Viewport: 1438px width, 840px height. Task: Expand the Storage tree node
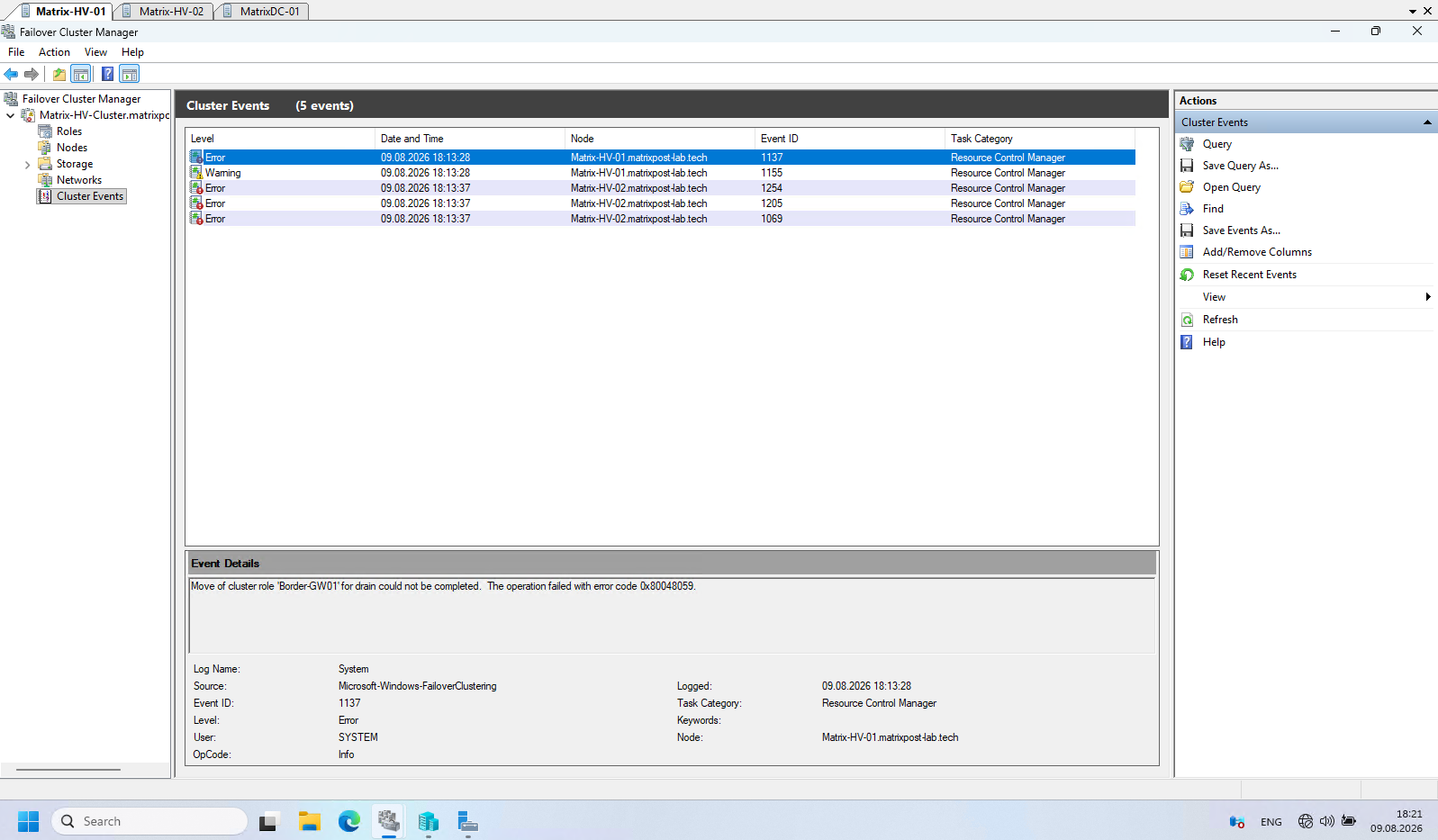click(x=27, y=164)
